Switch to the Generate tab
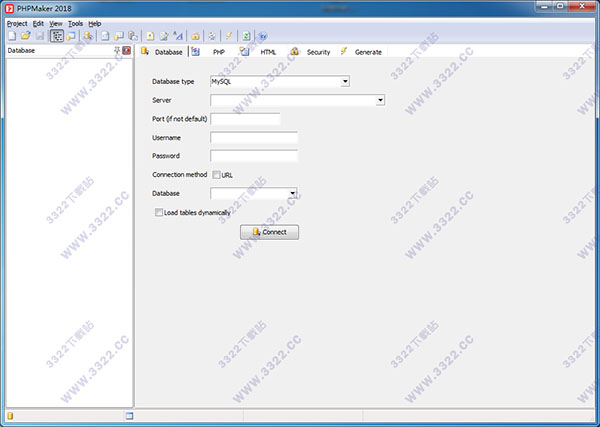 [x=361, y=52]
